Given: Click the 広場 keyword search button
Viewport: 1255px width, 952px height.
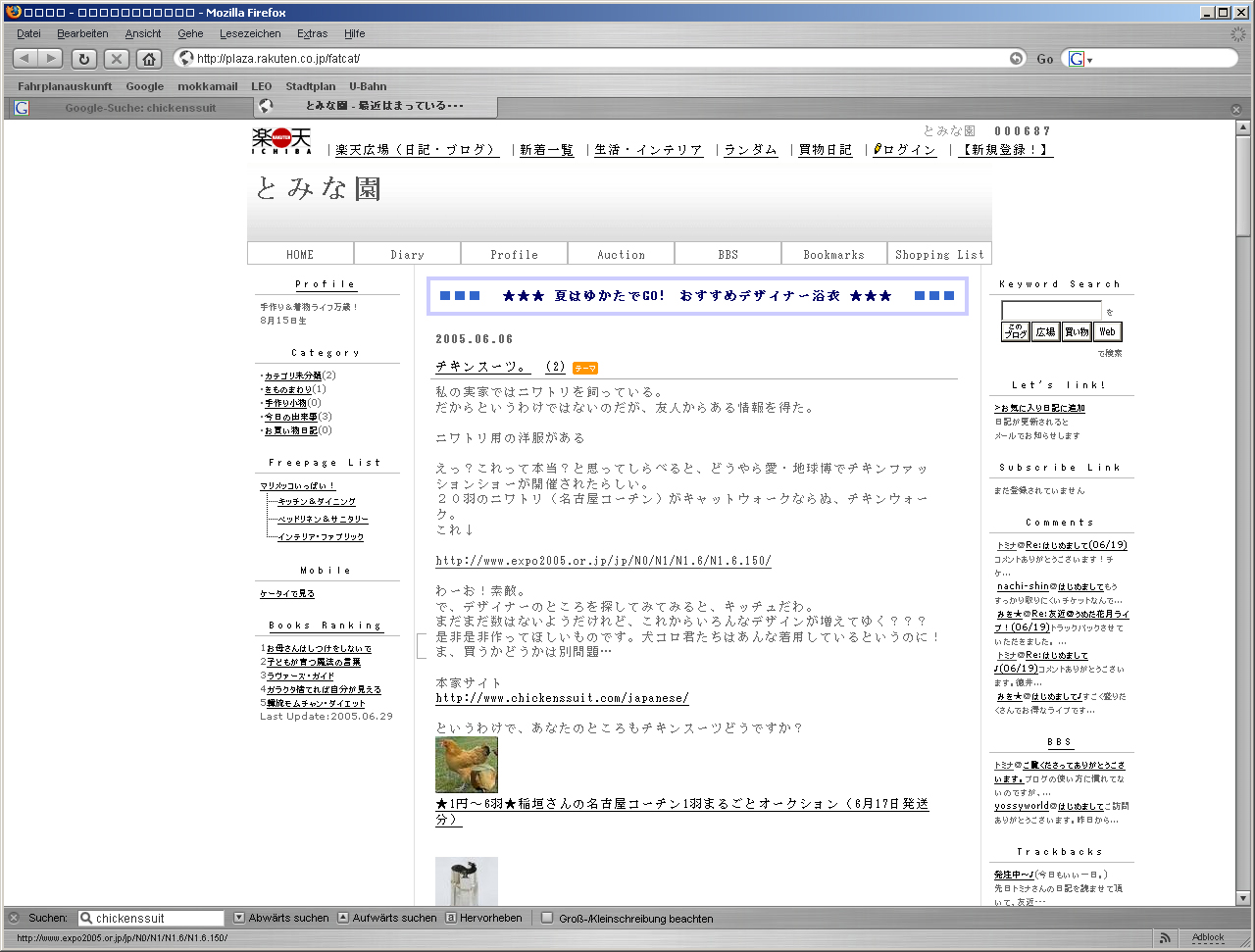Looking at the screenshot, I should coord(1045,331).
